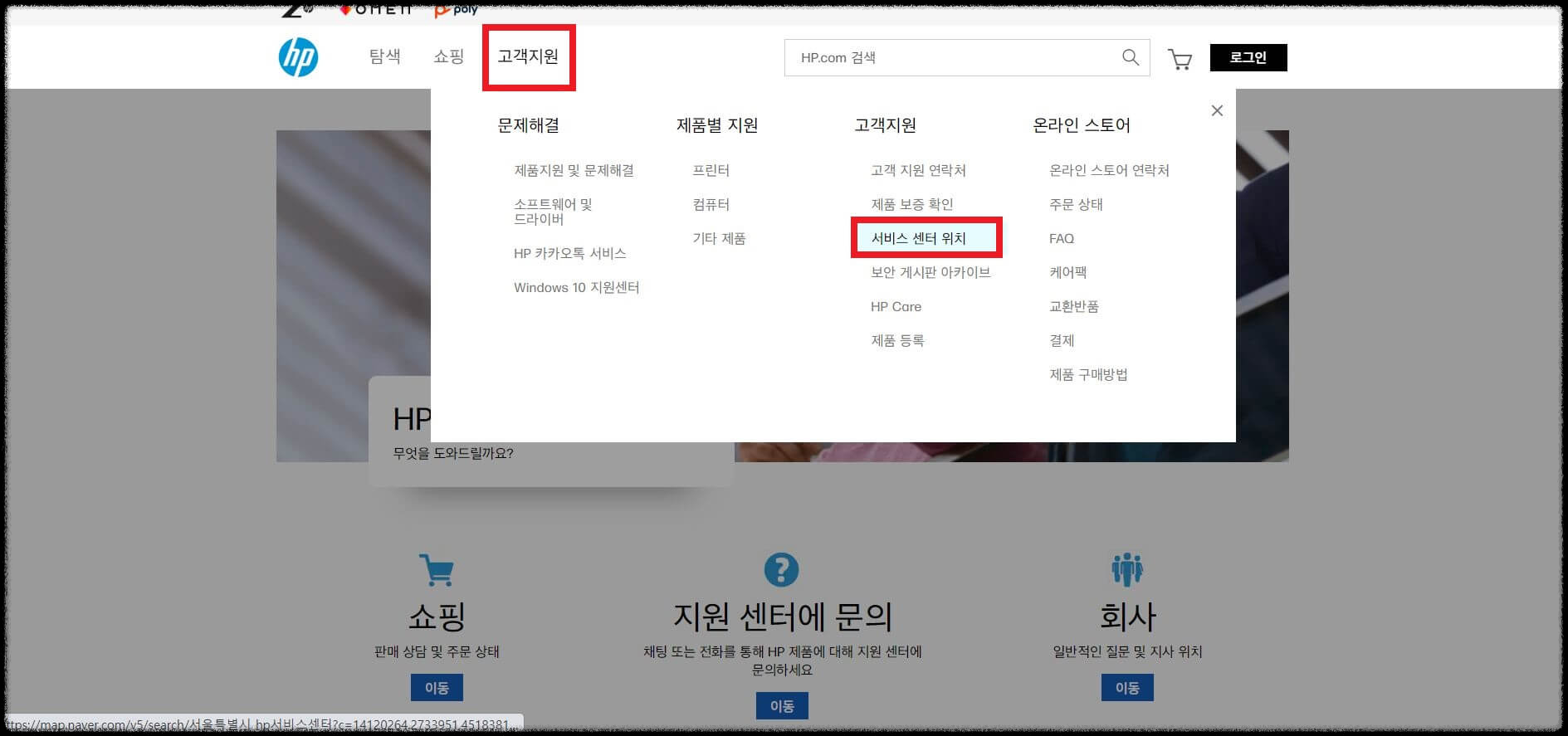Click the 문제해결 column heading
This screenshot has height=736, width=1568.
pyautogui.click(x=528, y=125)
